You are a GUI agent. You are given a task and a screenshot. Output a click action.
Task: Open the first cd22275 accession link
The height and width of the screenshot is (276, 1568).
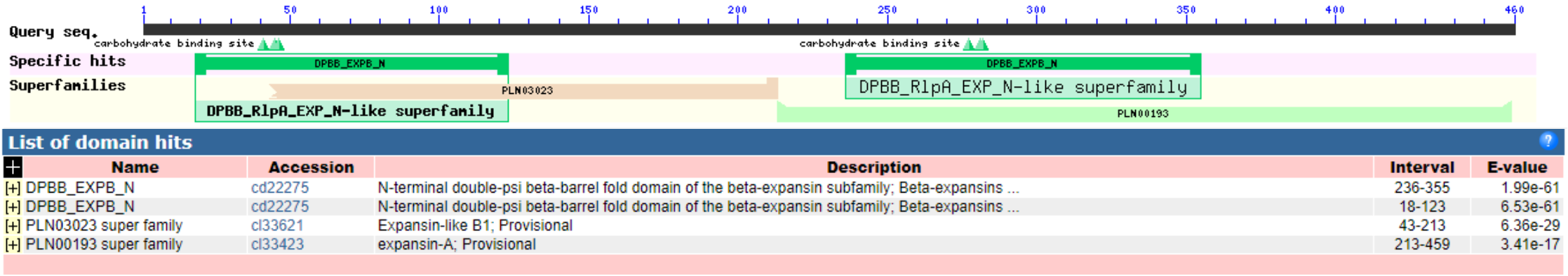(279, 188)
